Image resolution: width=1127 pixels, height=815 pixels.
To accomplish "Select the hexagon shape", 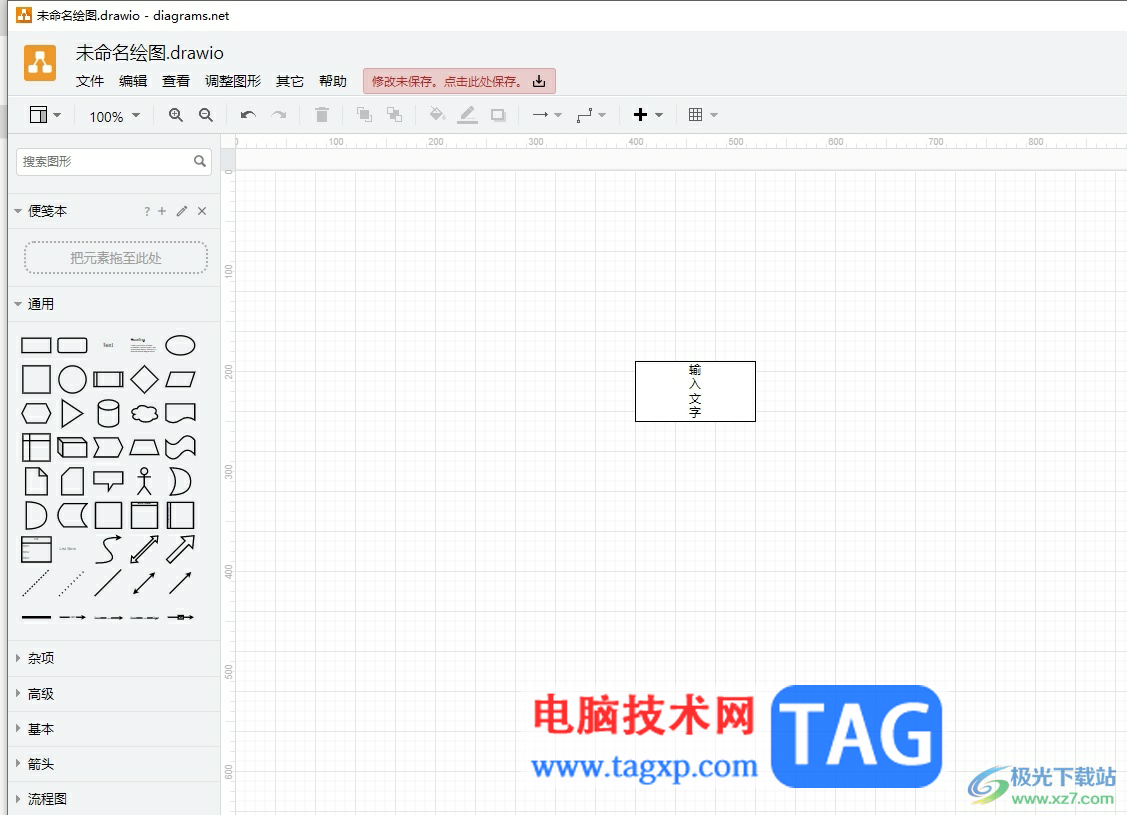I will coord(36,414).
